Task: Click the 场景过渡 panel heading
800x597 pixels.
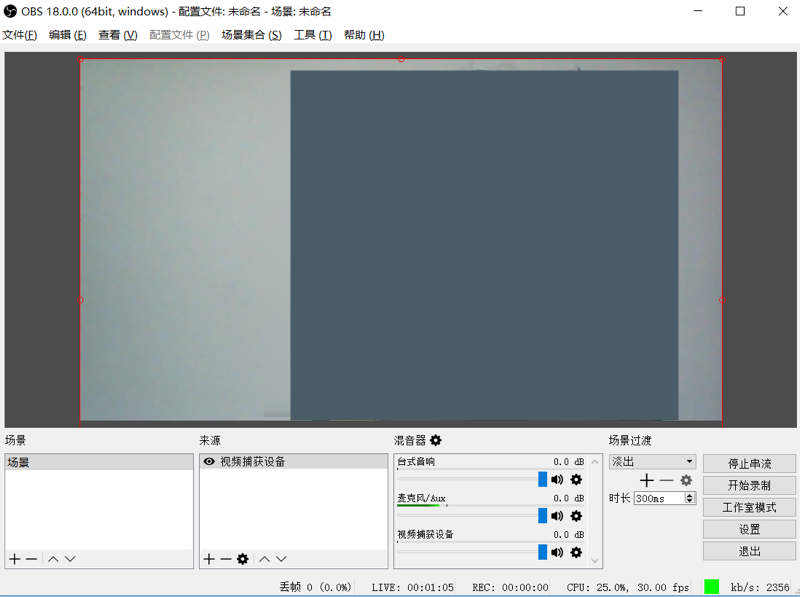Action: click(630, 440)
